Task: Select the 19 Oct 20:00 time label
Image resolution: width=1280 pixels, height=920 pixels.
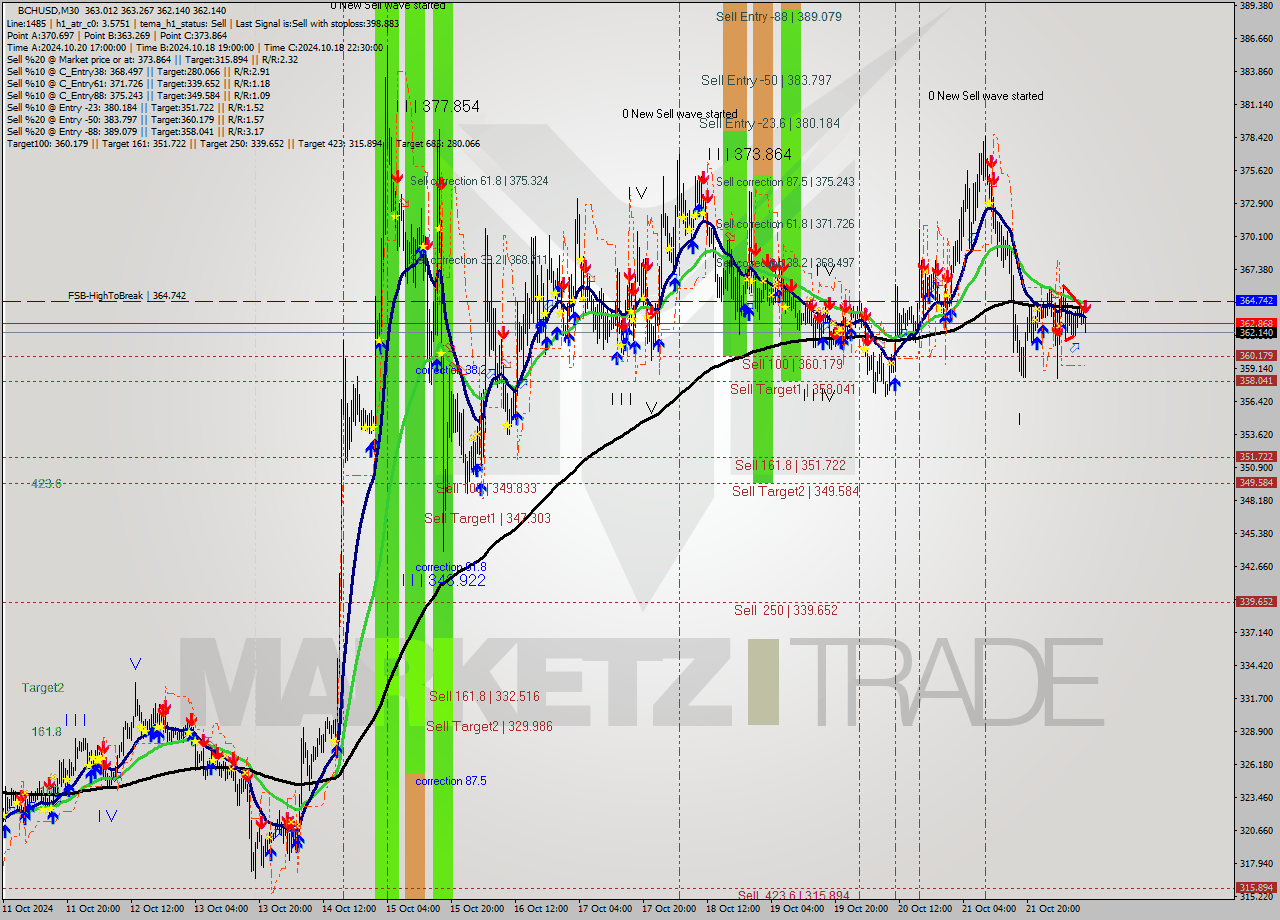Action: (861, 909)
